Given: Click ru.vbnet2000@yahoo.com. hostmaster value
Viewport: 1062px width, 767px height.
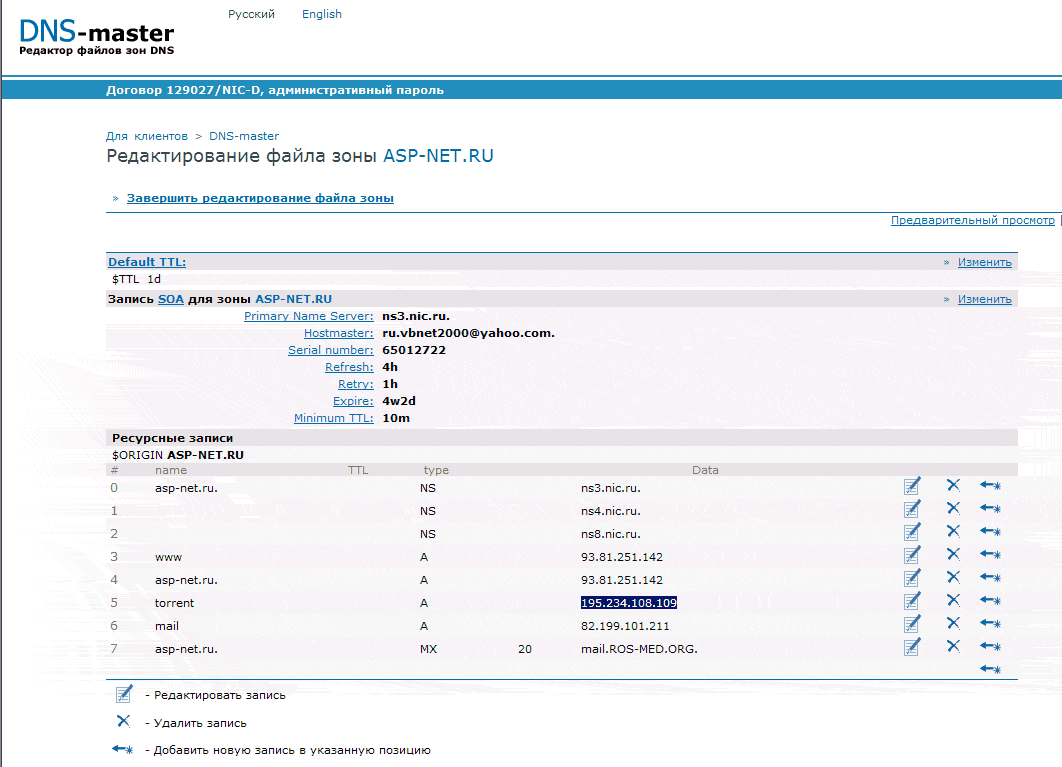Looking at the screenshot, I should [x=469, y=333].
